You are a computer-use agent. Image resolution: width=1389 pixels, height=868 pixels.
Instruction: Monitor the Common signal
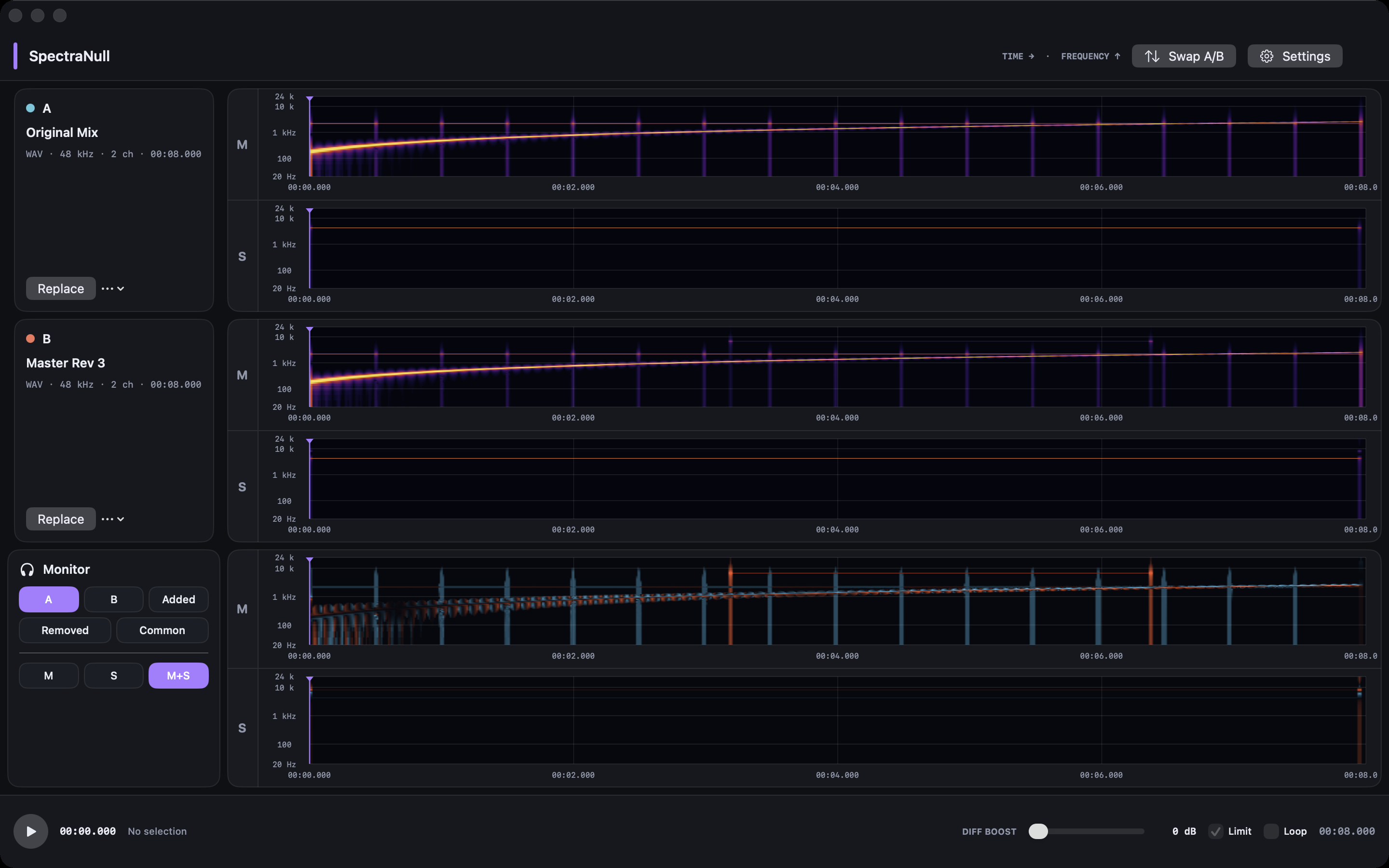coord(163,630)
